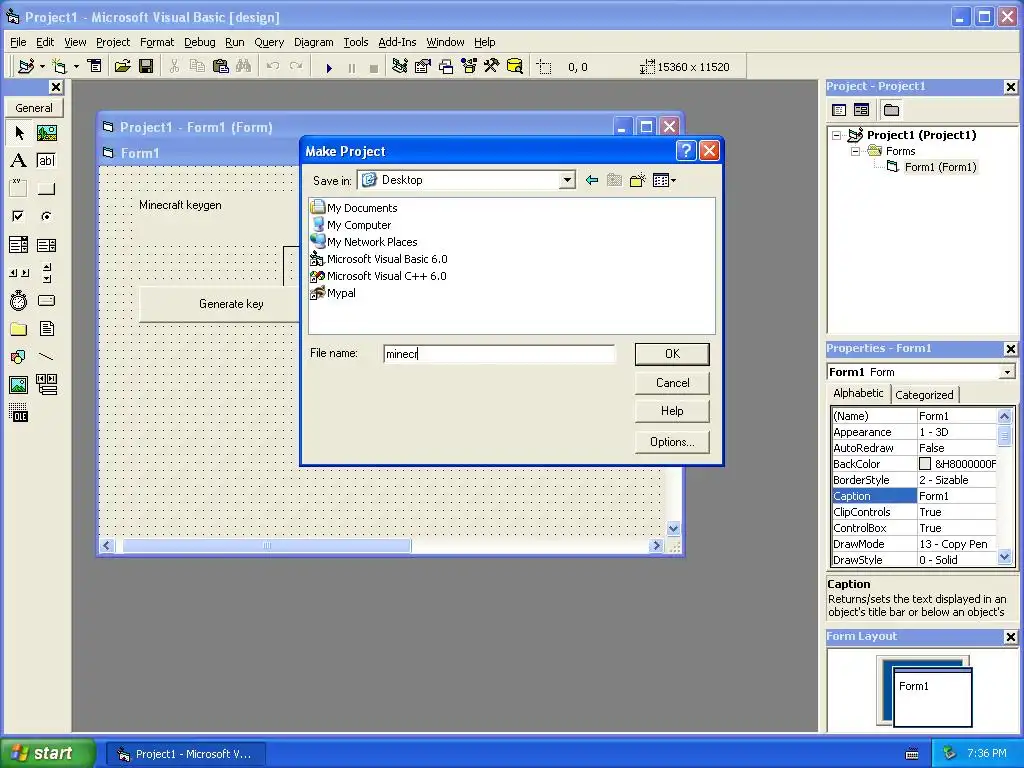Select the OptionButton tool in toolbox

point(46,216)
